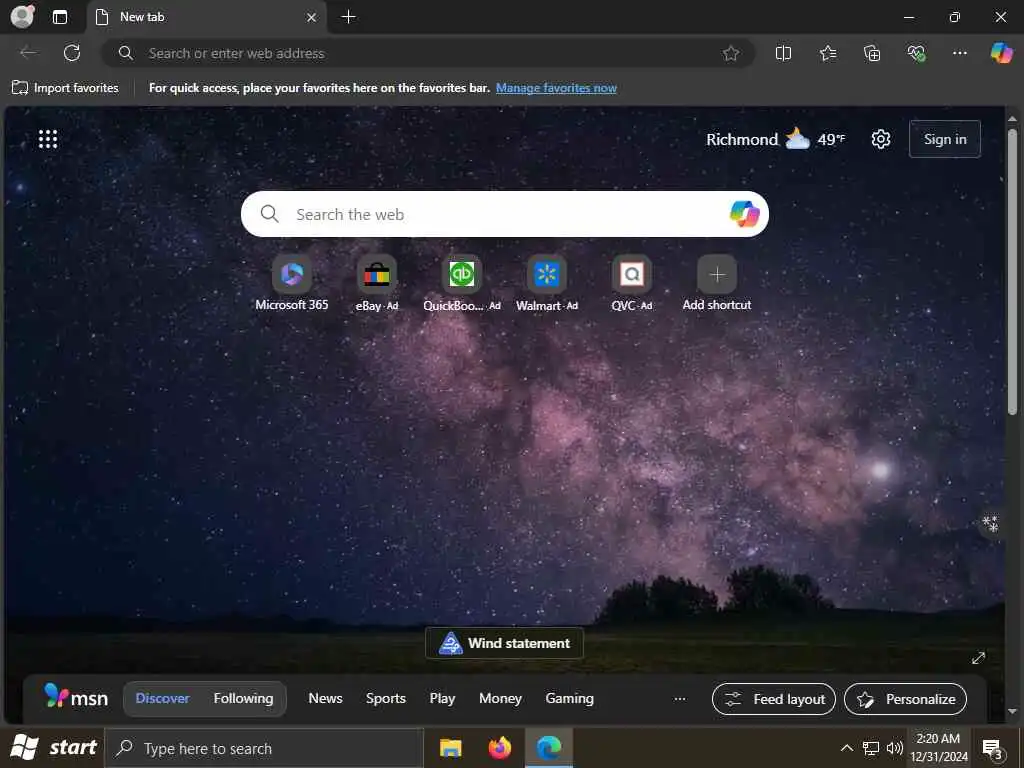Open the Money category
Screen dimensions: 1024x768
tap(500, 698)
